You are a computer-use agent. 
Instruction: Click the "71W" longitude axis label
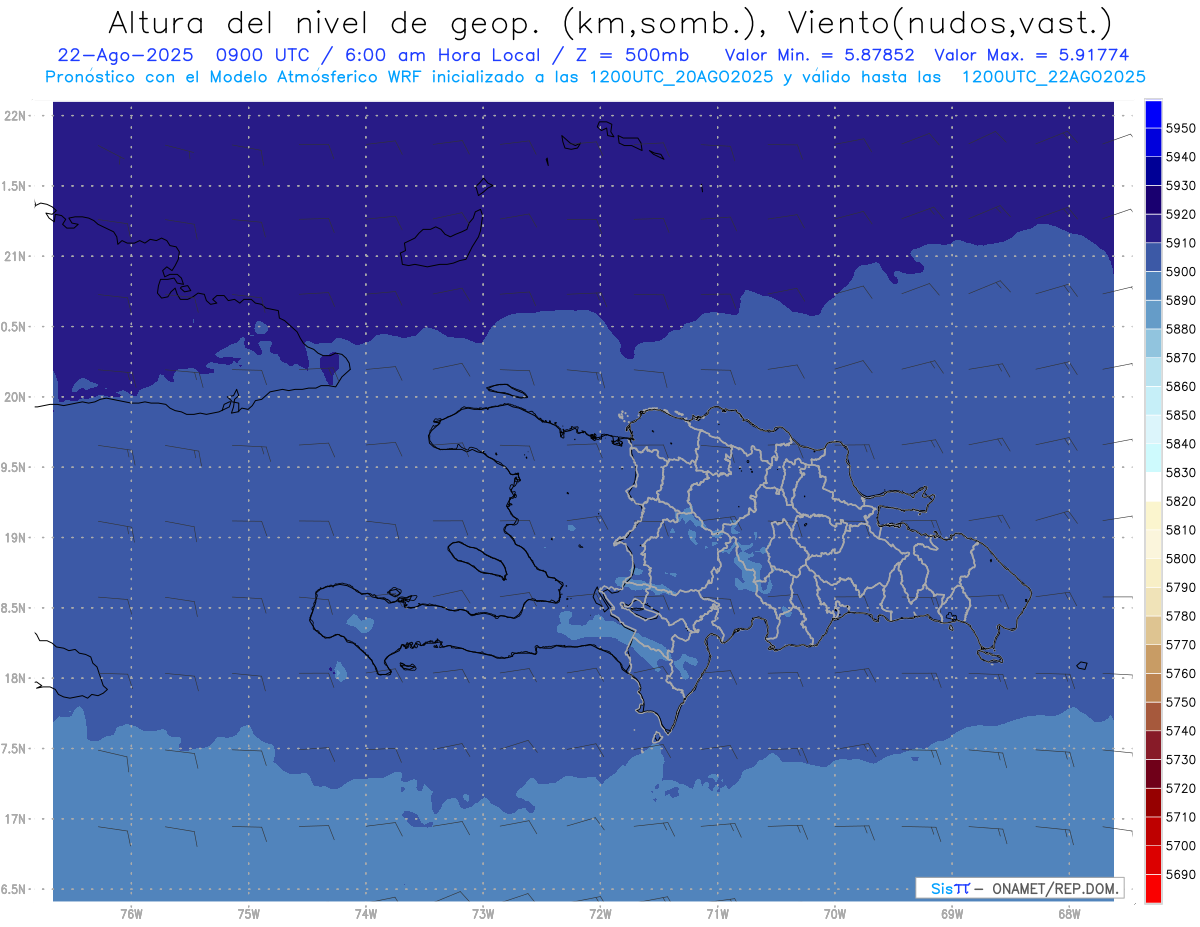point(717,915)
